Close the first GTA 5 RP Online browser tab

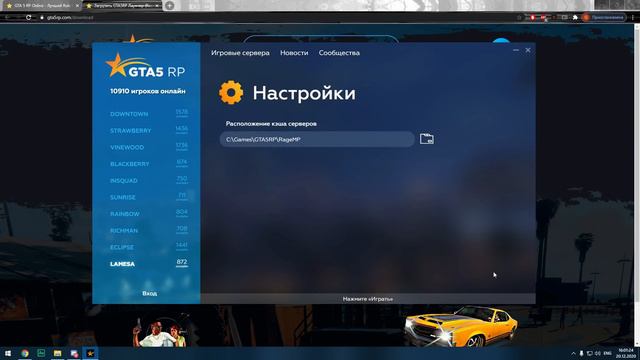point(77,6)
